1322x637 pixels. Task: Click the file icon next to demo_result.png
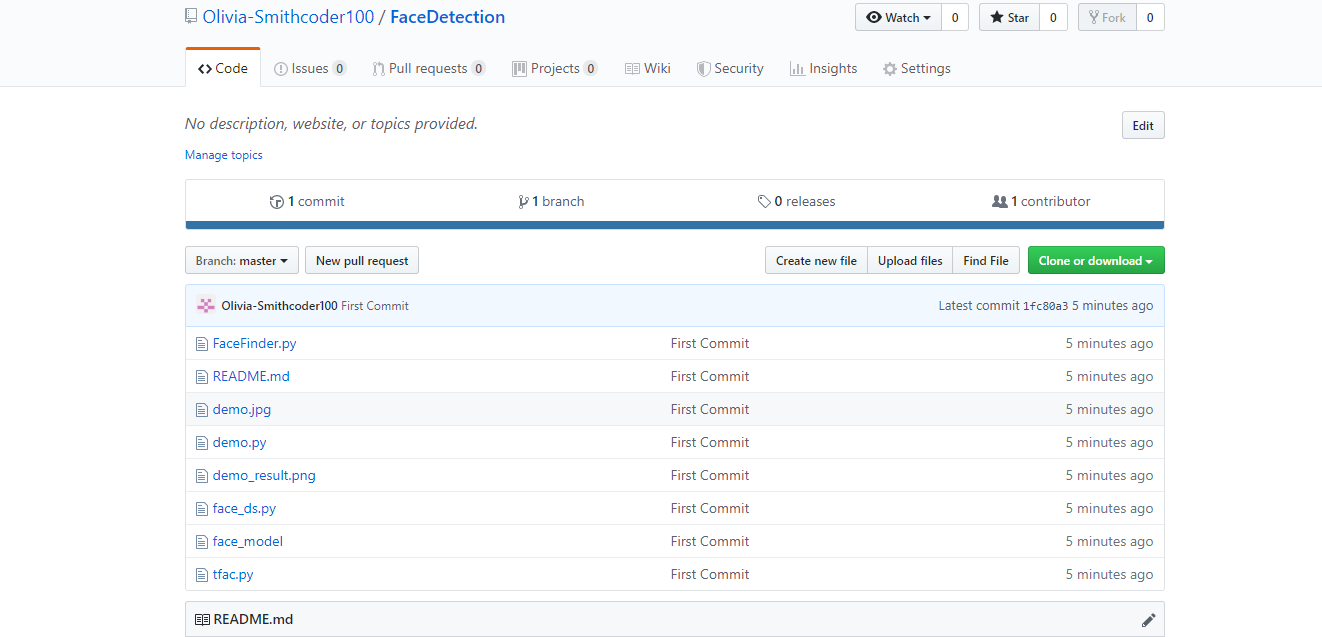click(202, 475)
